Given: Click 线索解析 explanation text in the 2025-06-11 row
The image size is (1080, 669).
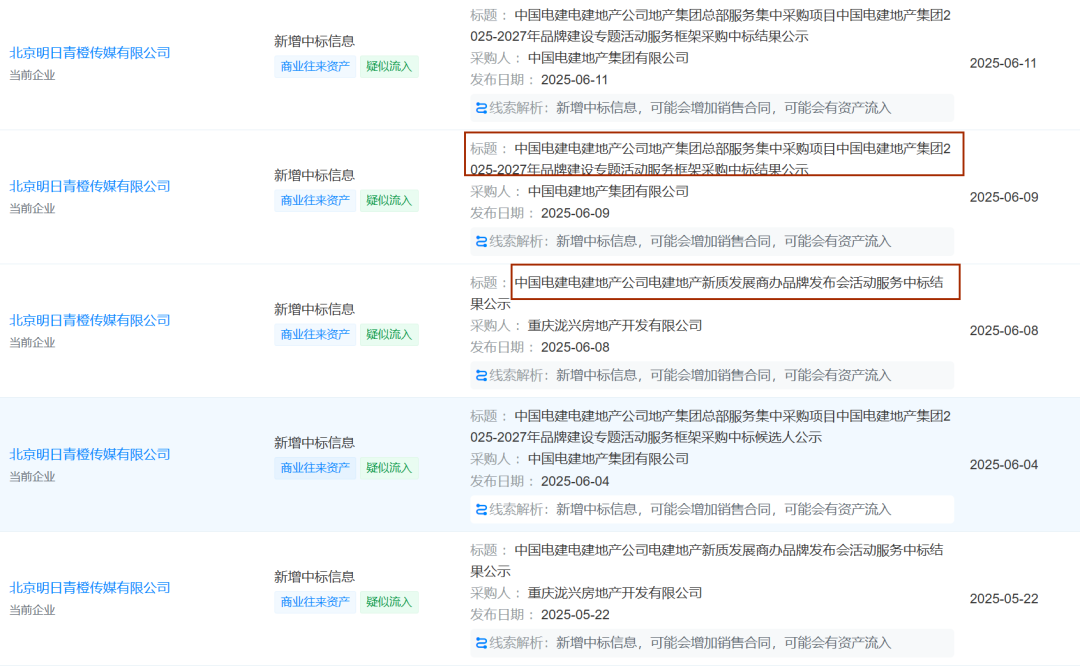Looking at the screenshot, I should pos(723,108).
